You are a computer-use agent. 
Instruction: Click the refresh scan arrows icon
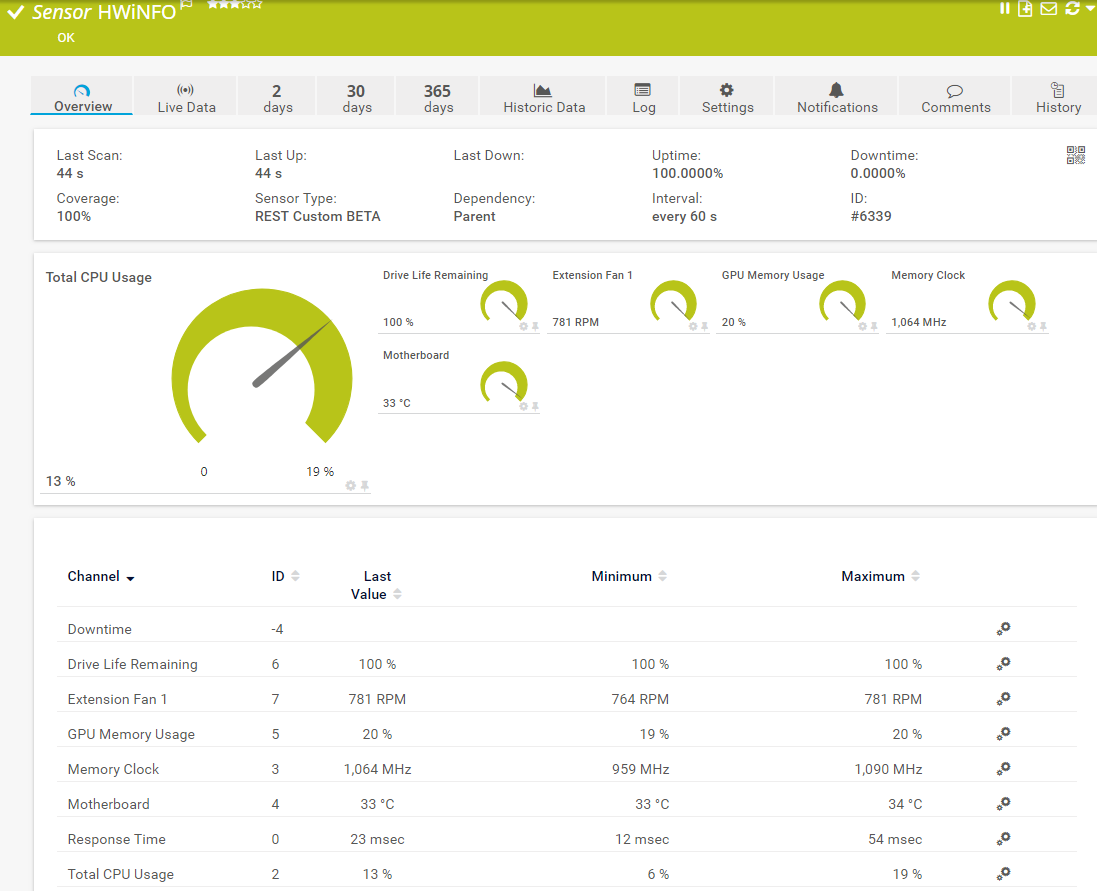coord(1072,9)
